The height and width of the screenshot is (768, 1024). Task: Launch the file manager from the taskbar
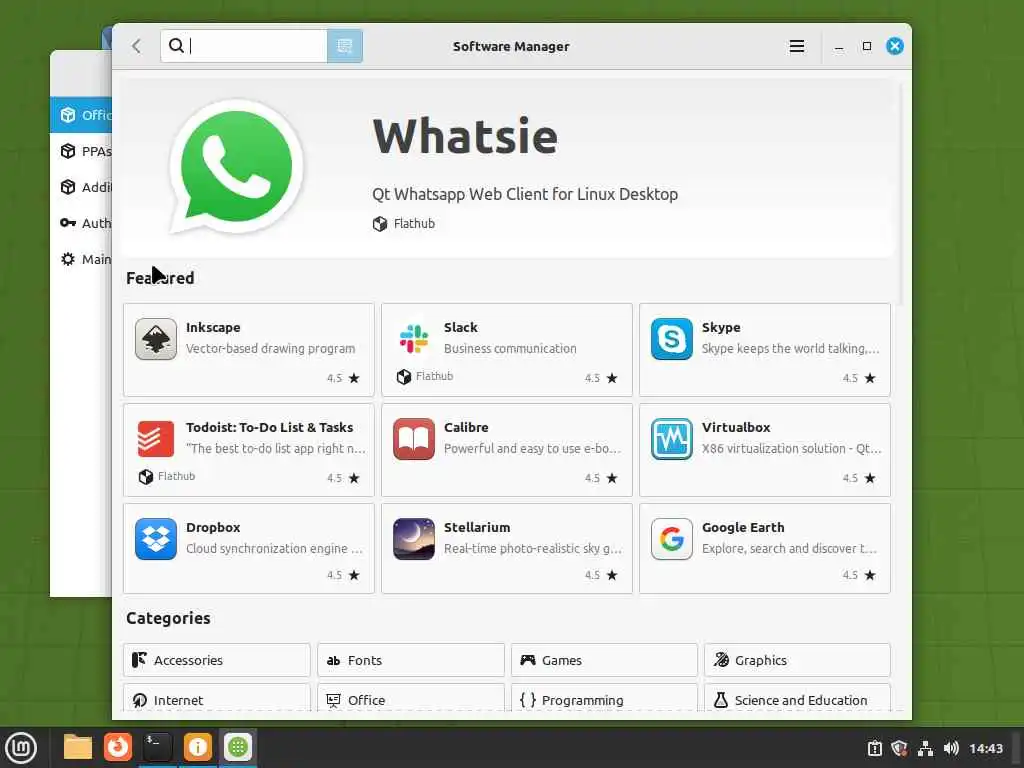click(77, 747)
